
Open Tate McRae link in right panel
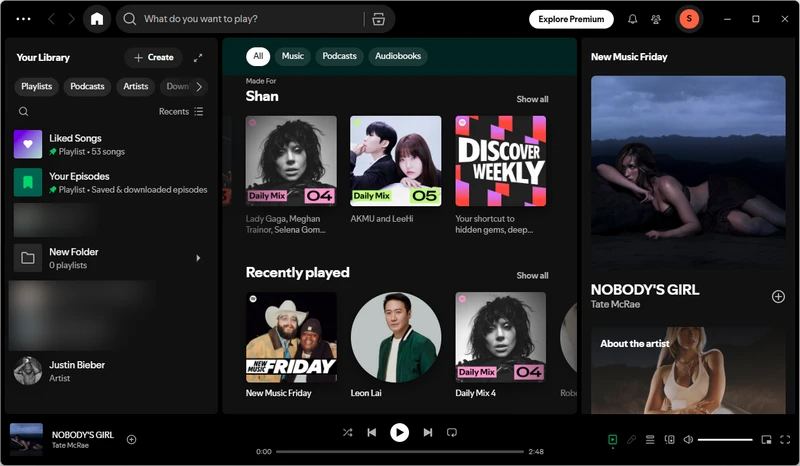615,305
